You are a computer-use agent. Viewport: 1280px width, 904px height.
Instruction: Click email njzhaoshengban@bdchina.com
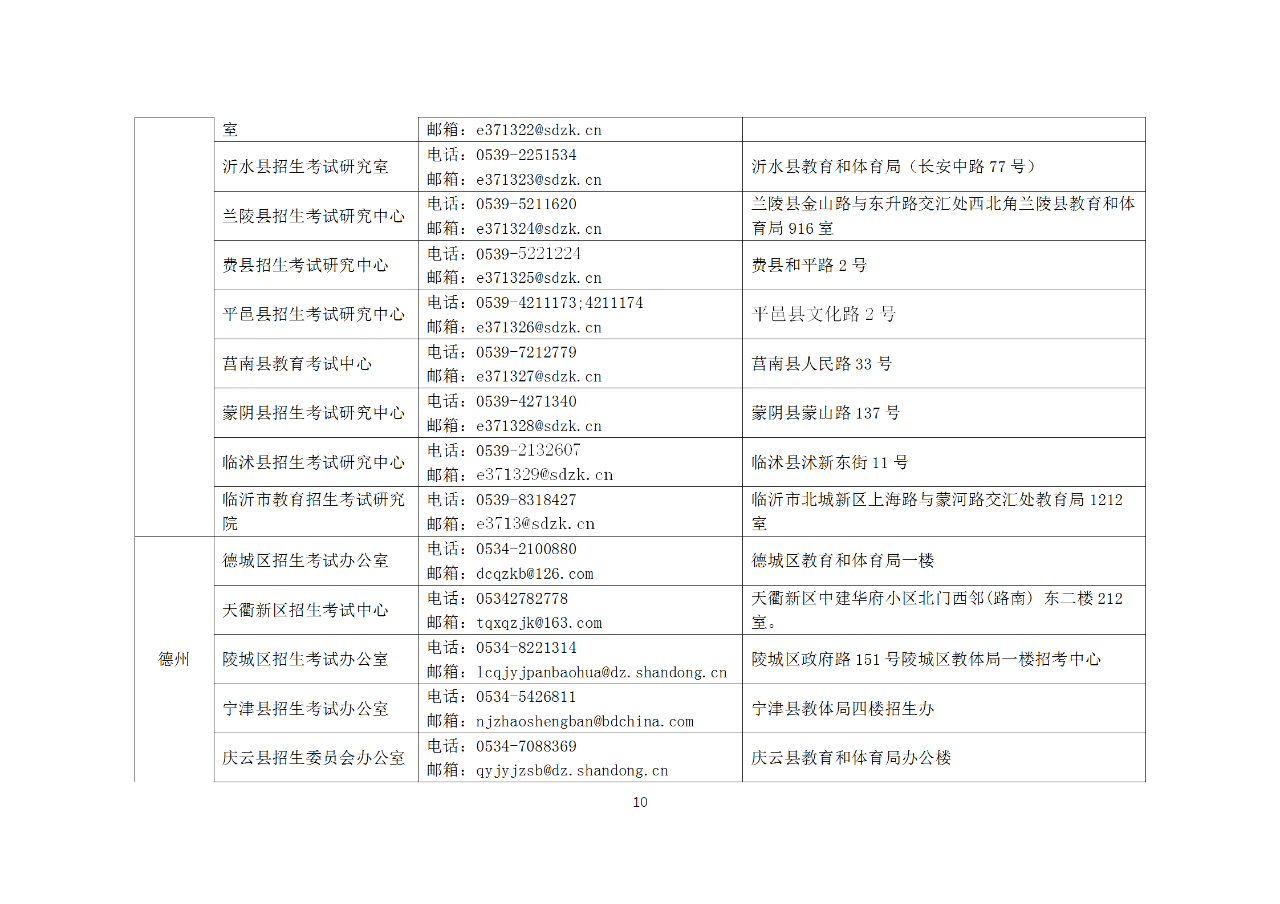pyautogui.click(x=585, y=721)
